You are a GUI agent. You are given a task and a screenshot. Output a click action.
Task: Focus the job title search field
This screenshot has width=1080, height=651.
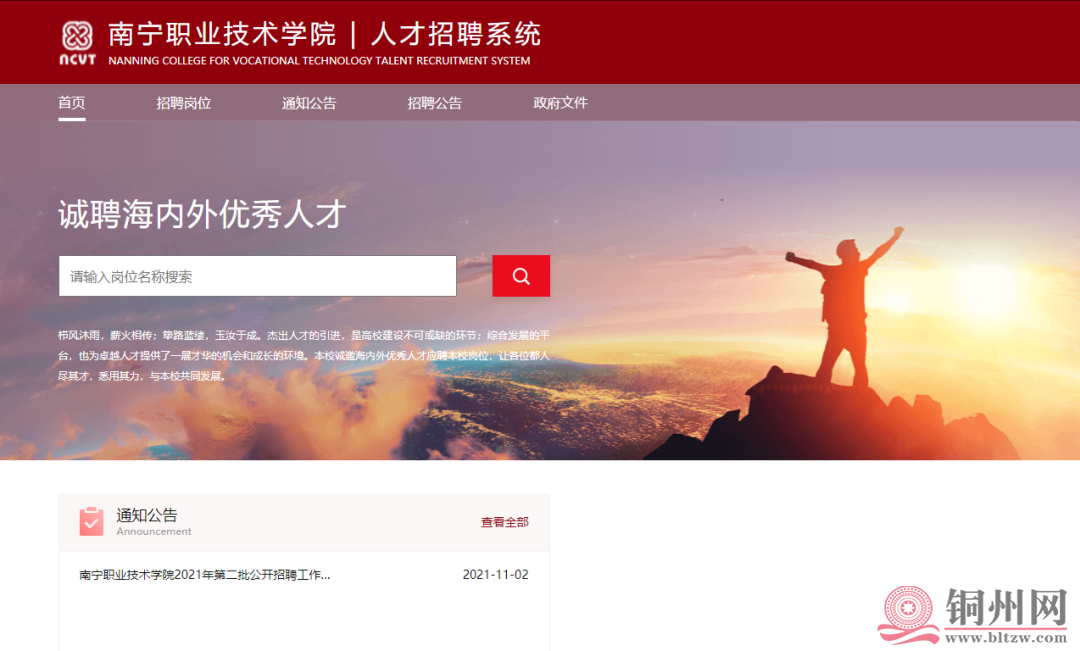[258, 276]
